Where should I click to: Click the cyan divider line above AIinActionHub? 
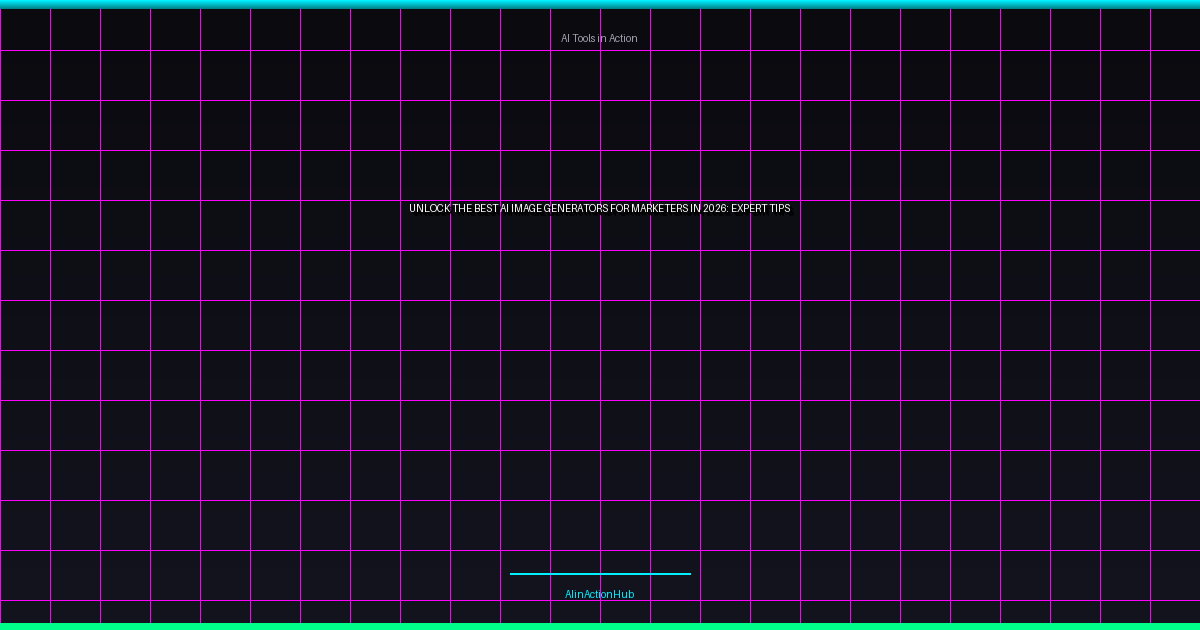point(600,574)
